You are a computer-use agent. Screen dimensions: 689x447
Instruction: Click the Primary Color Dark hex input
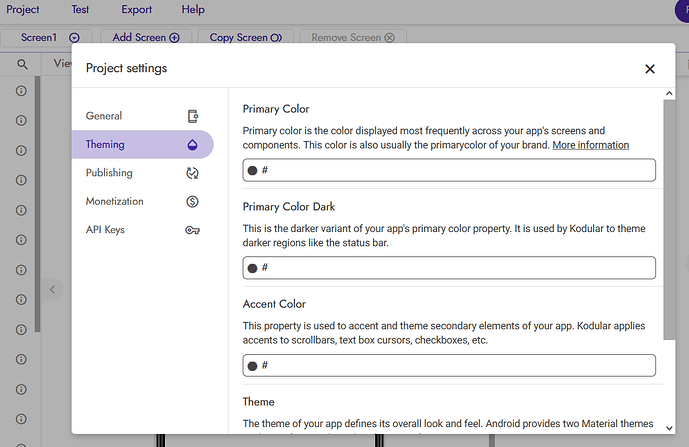(x=449, y=268)
